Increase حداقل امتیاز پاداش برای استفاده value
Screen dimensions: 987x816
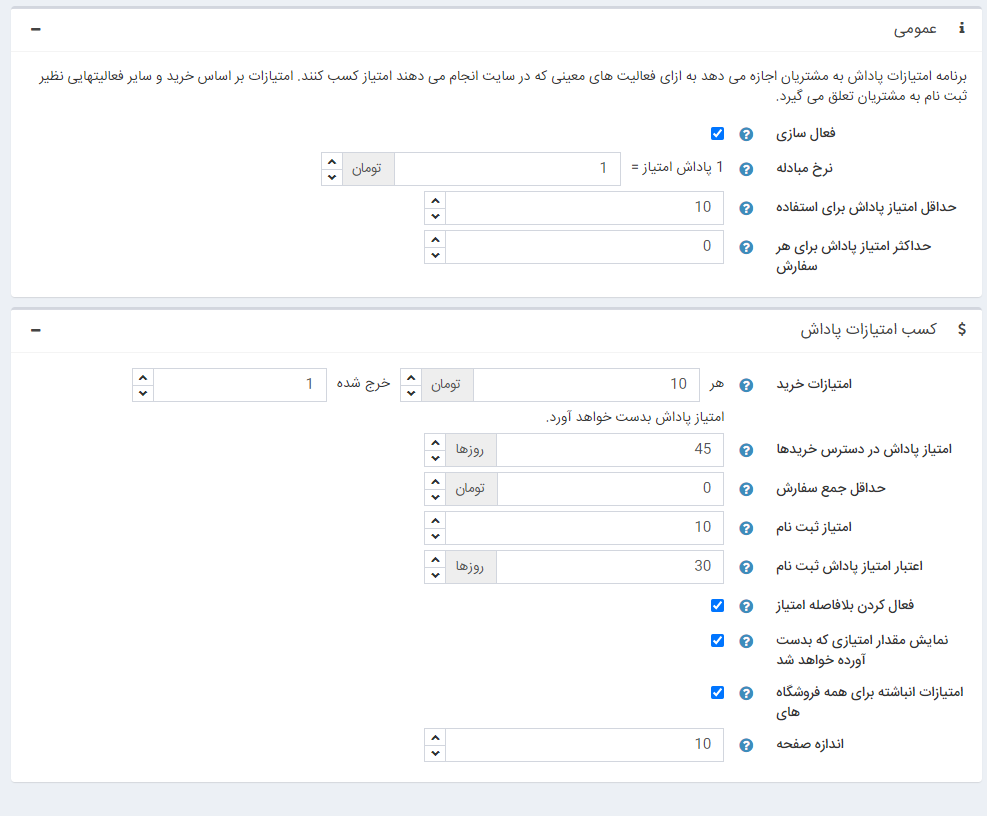[x=434, y=201]
